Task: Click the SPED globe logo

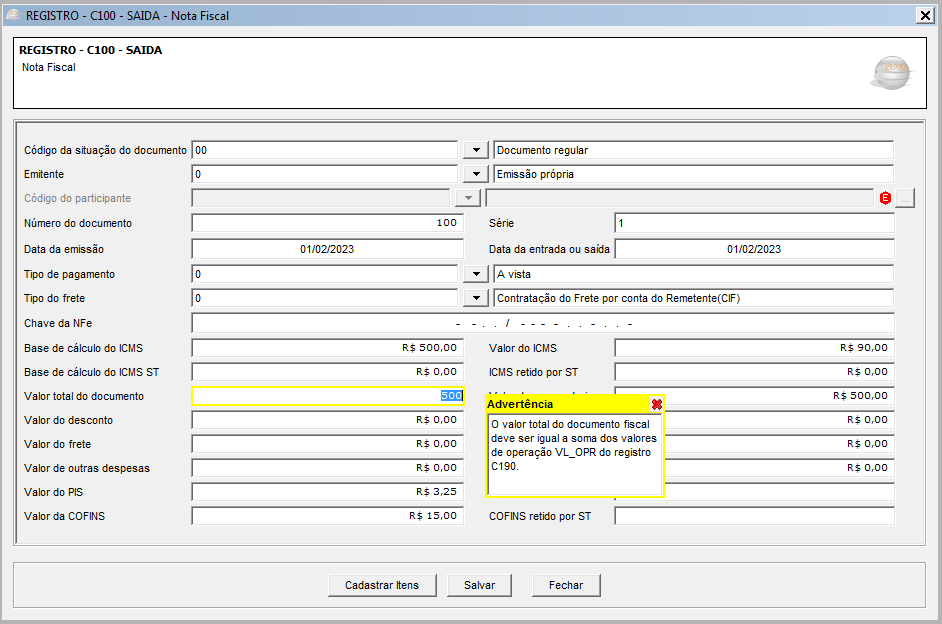Action: click(892, 73)
